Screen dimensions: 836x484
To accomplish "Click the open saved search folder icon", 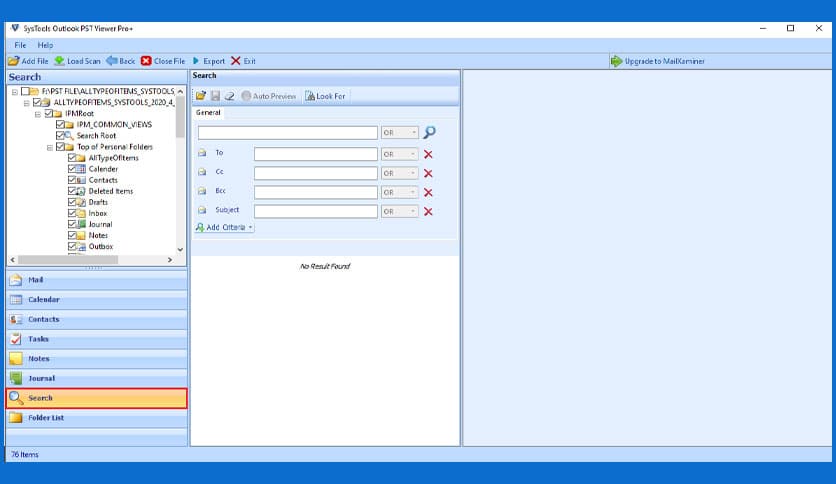I will pyautogui.click(x=201, y=96).
